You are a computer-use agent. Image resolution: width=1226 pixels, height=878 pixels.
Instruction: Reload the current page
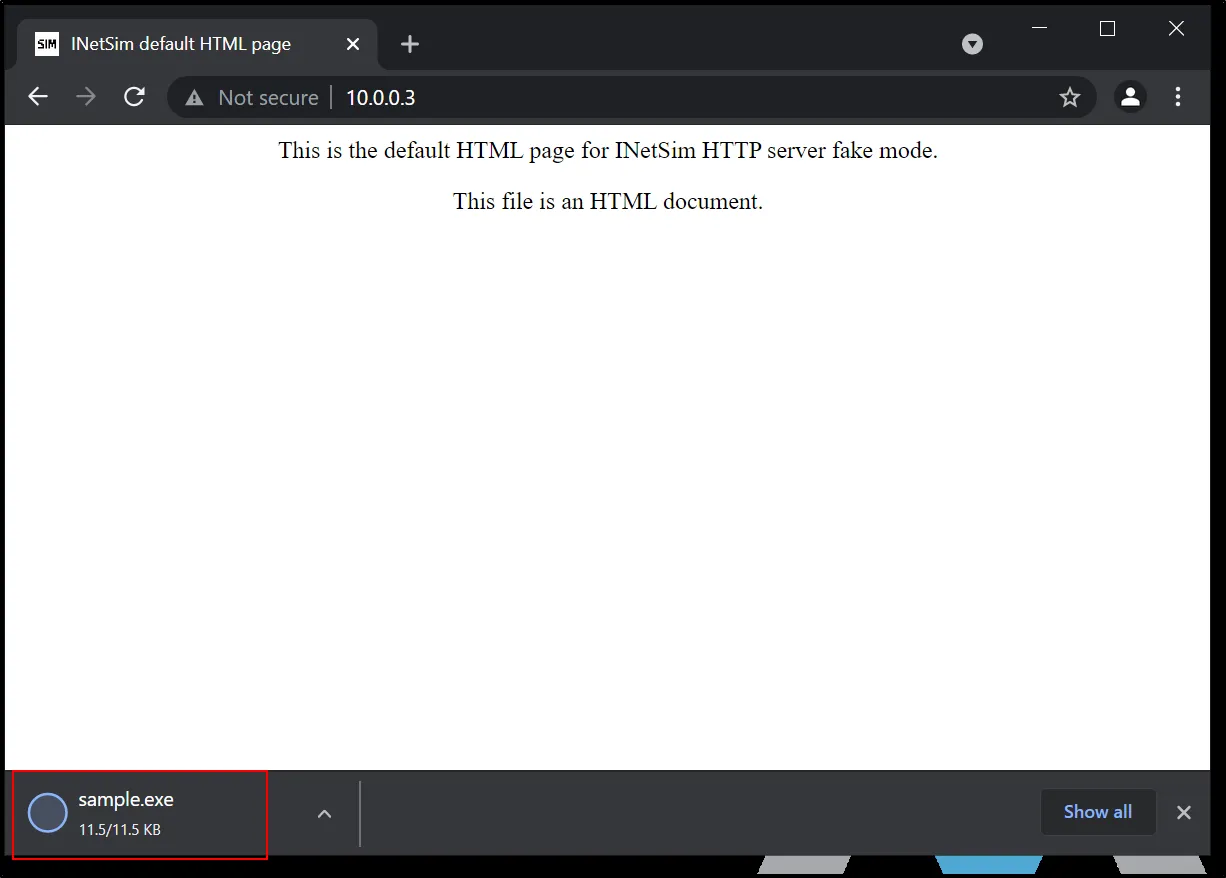[134, 97]
